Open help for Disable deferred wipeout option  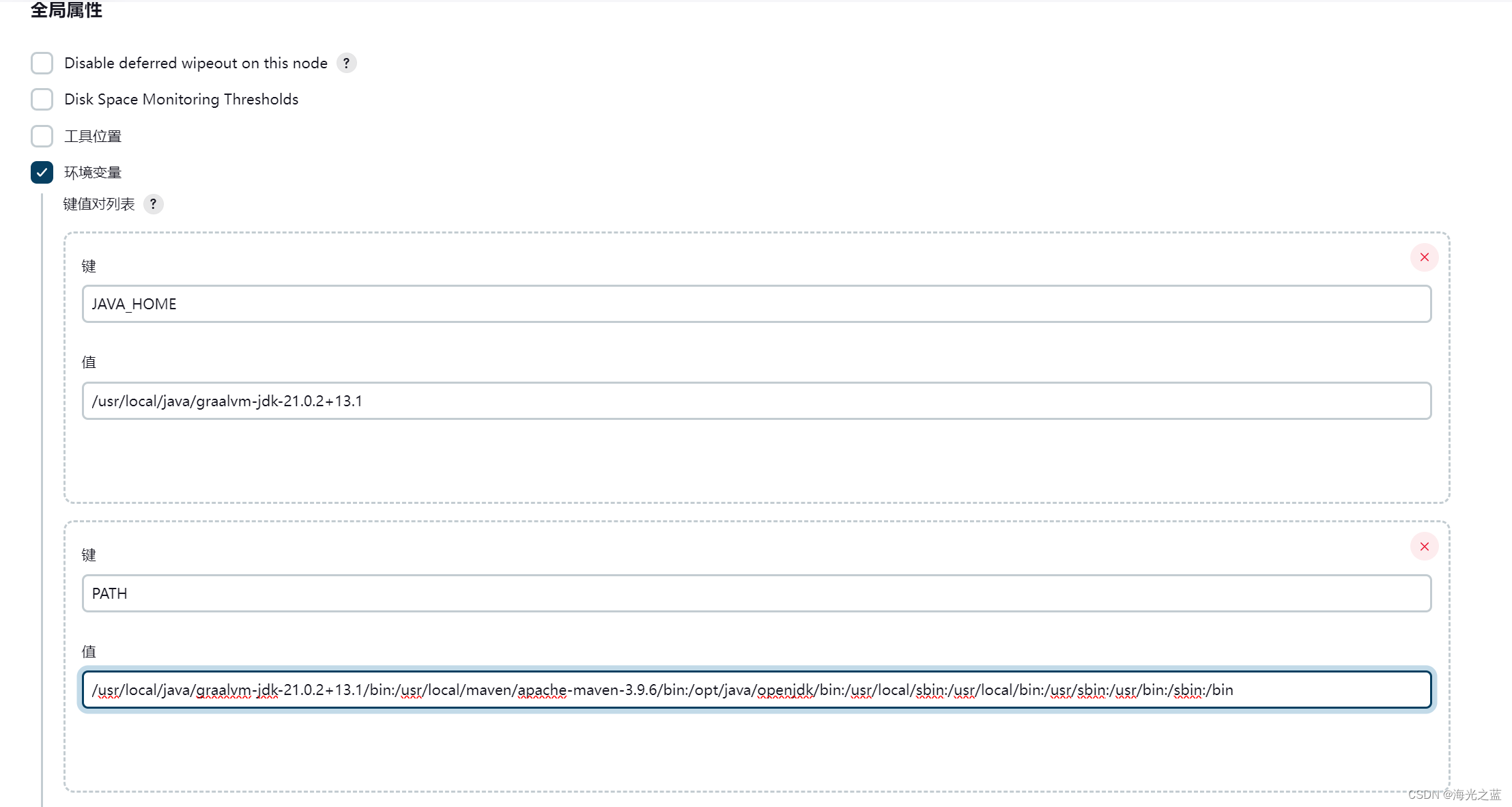(x=347, y=63)
